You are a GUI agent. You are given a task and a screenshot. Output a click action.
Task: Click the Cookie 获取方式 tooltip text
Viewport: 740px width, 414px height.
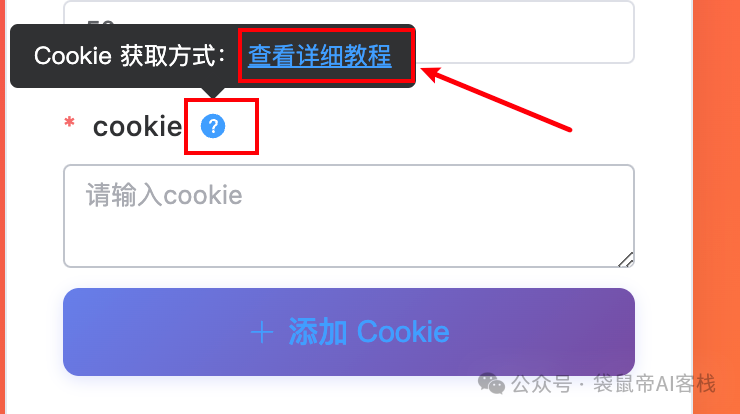[x=130, y=56]
